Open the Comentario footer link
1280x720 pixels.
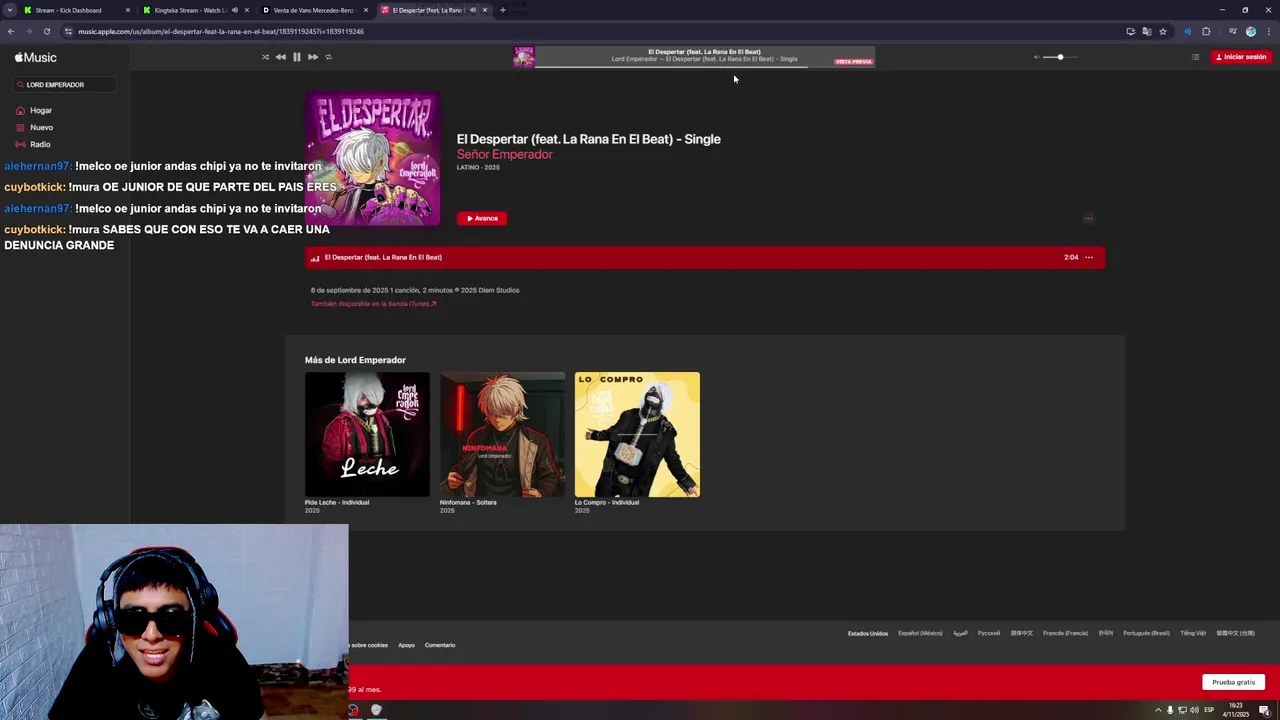pos(440,645)
